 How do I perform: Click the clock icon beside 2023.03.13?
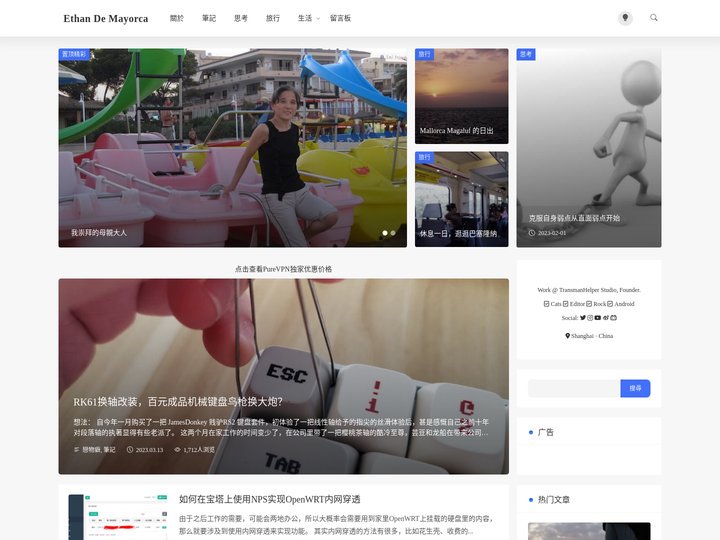tap(130, 450)
